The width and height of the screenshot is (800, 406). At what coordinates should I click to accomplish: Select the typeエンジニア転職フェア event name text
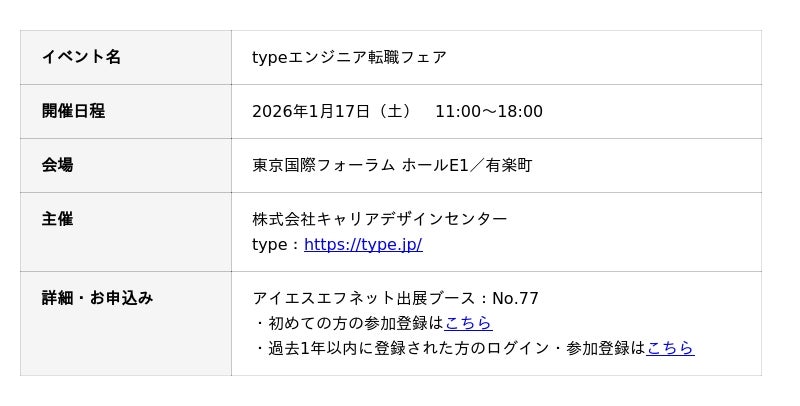click(x=349, y=57)
